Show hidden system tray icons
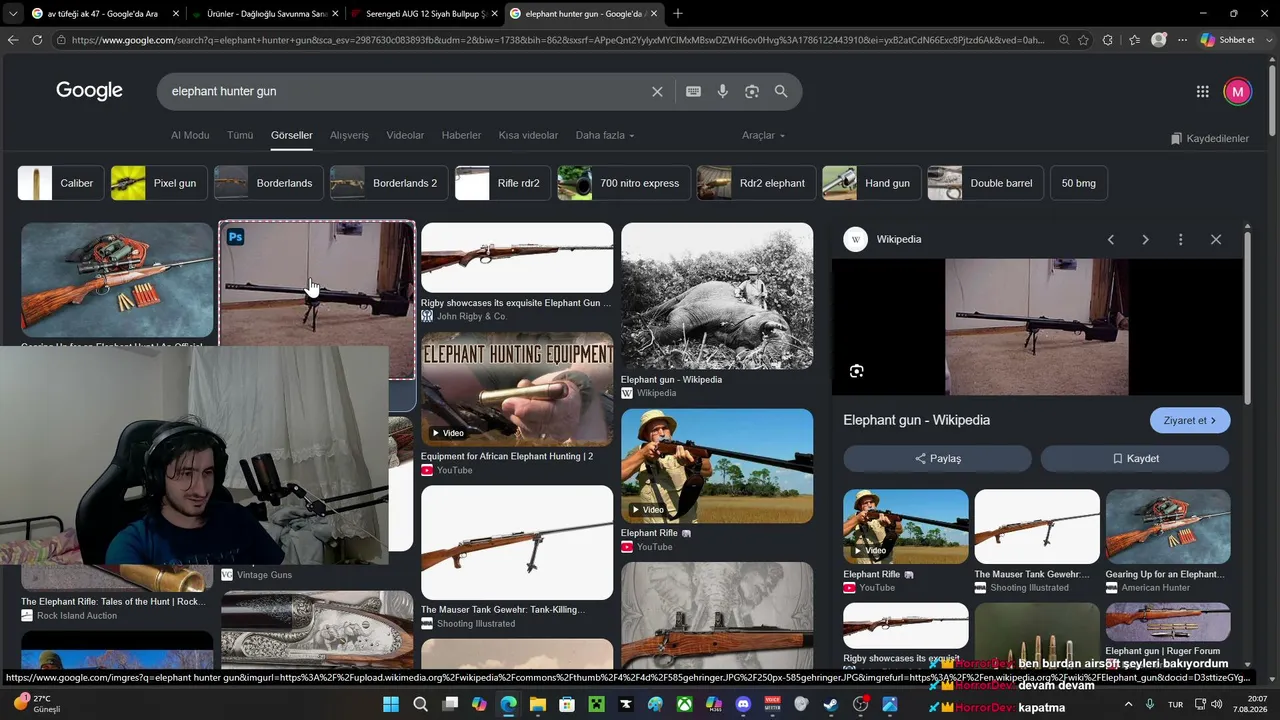Viewport: 1280px width, 720px height. (x=1129, y=704)
